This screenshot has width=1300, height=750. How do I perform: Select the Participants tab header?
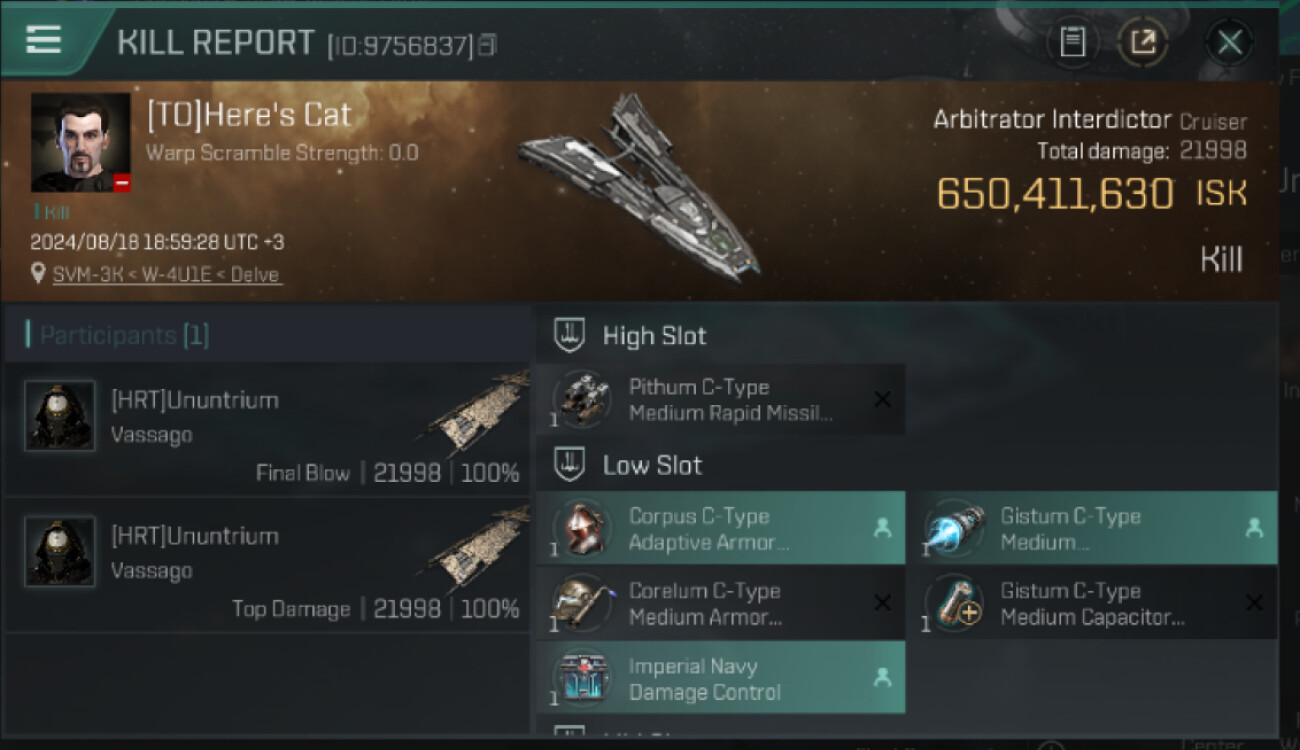point(118,335)
